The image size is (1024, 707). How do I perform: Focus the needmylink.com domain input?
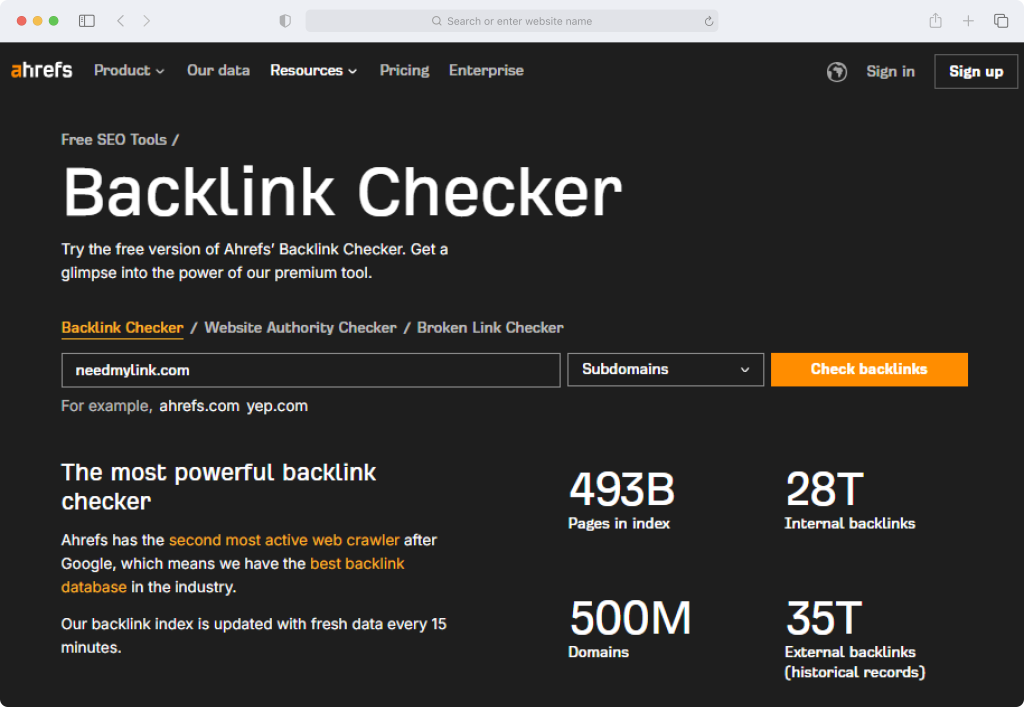[311, 370]
